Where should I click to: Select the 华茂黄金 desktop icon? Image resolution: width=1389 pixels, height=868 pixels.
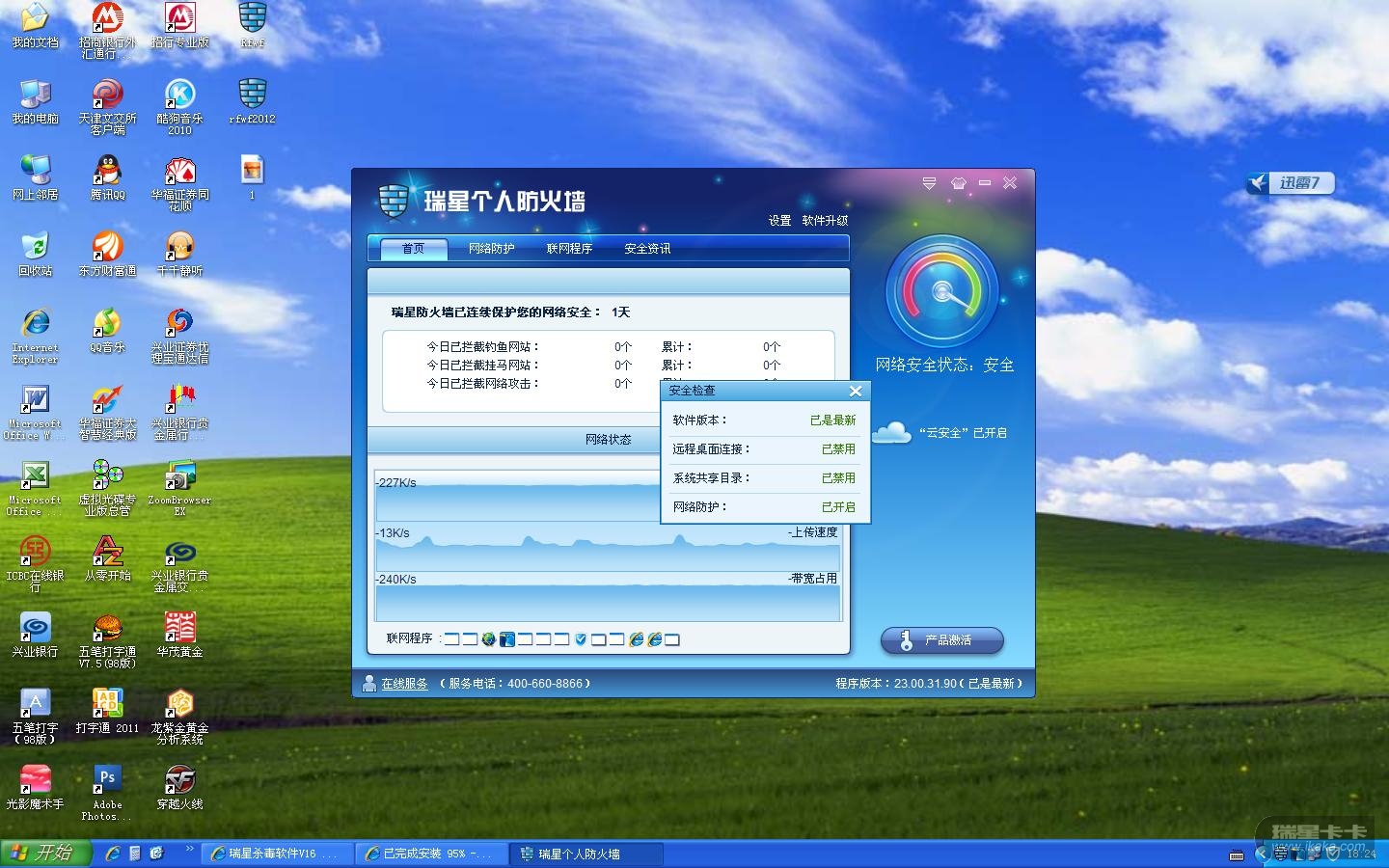pos(179,636)
